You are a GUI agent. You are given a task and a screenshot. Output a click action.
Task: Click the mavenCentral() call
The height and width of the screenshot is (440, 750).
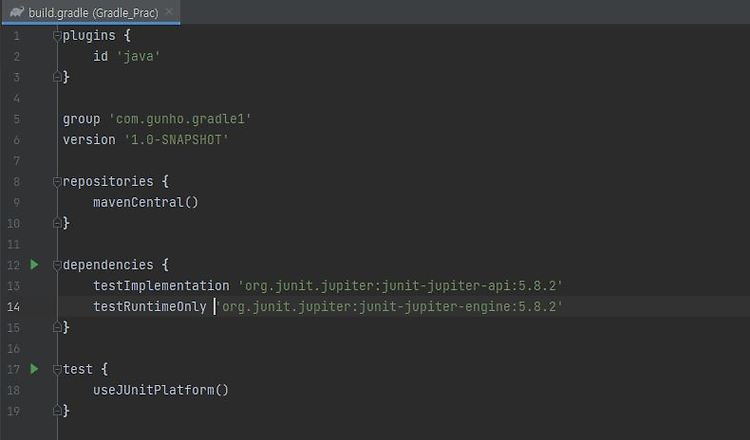(145, 202)
